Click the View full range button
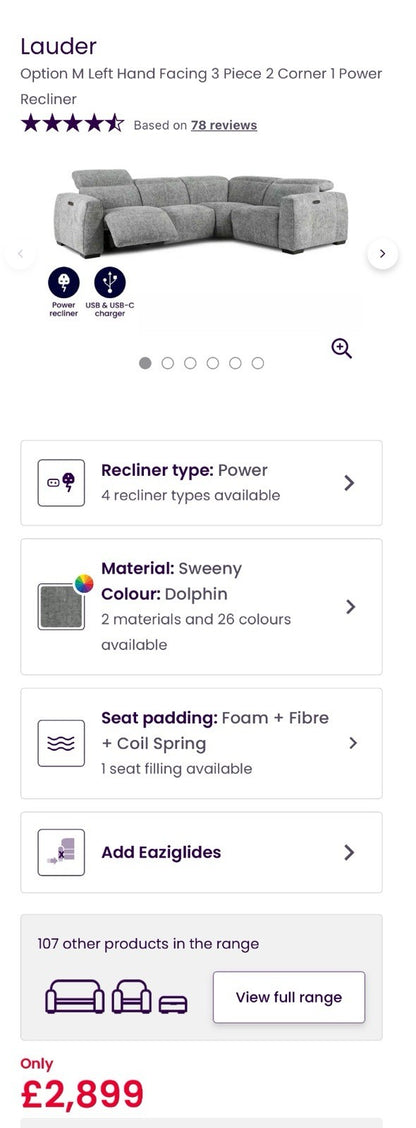Image resolution: width=416 pixels, height=1128 pixels. [x=289, y=997]
